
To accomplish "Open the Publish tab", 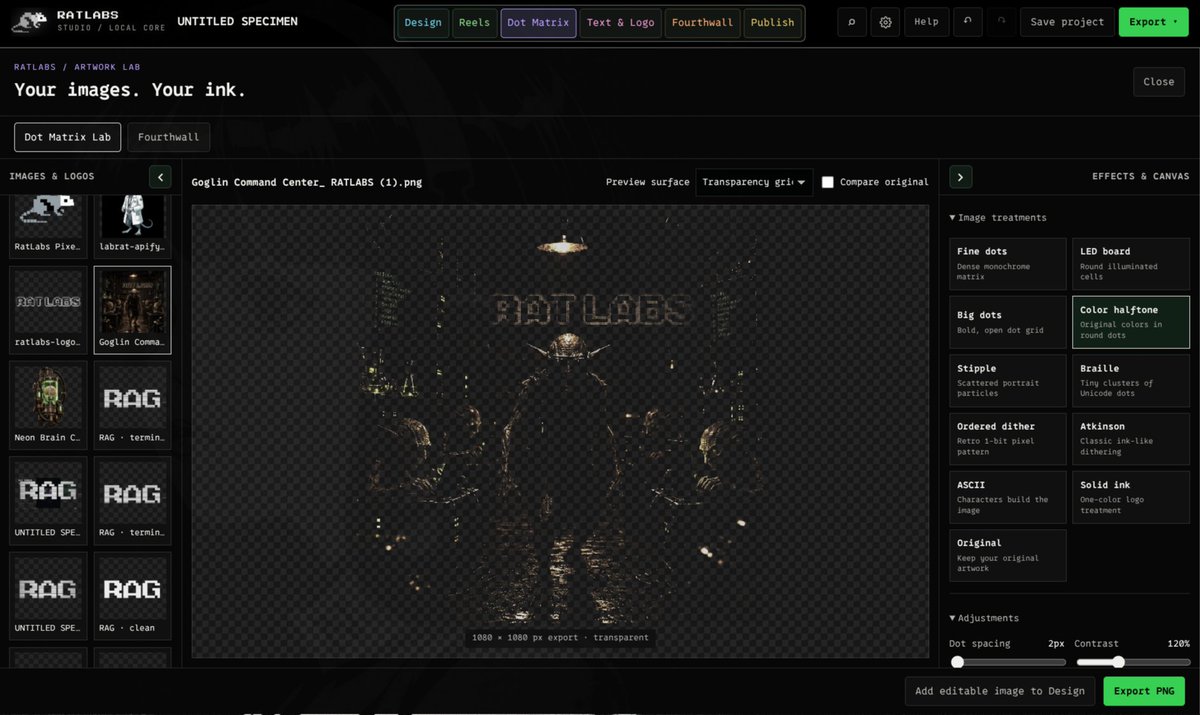I will pos(772,23).
